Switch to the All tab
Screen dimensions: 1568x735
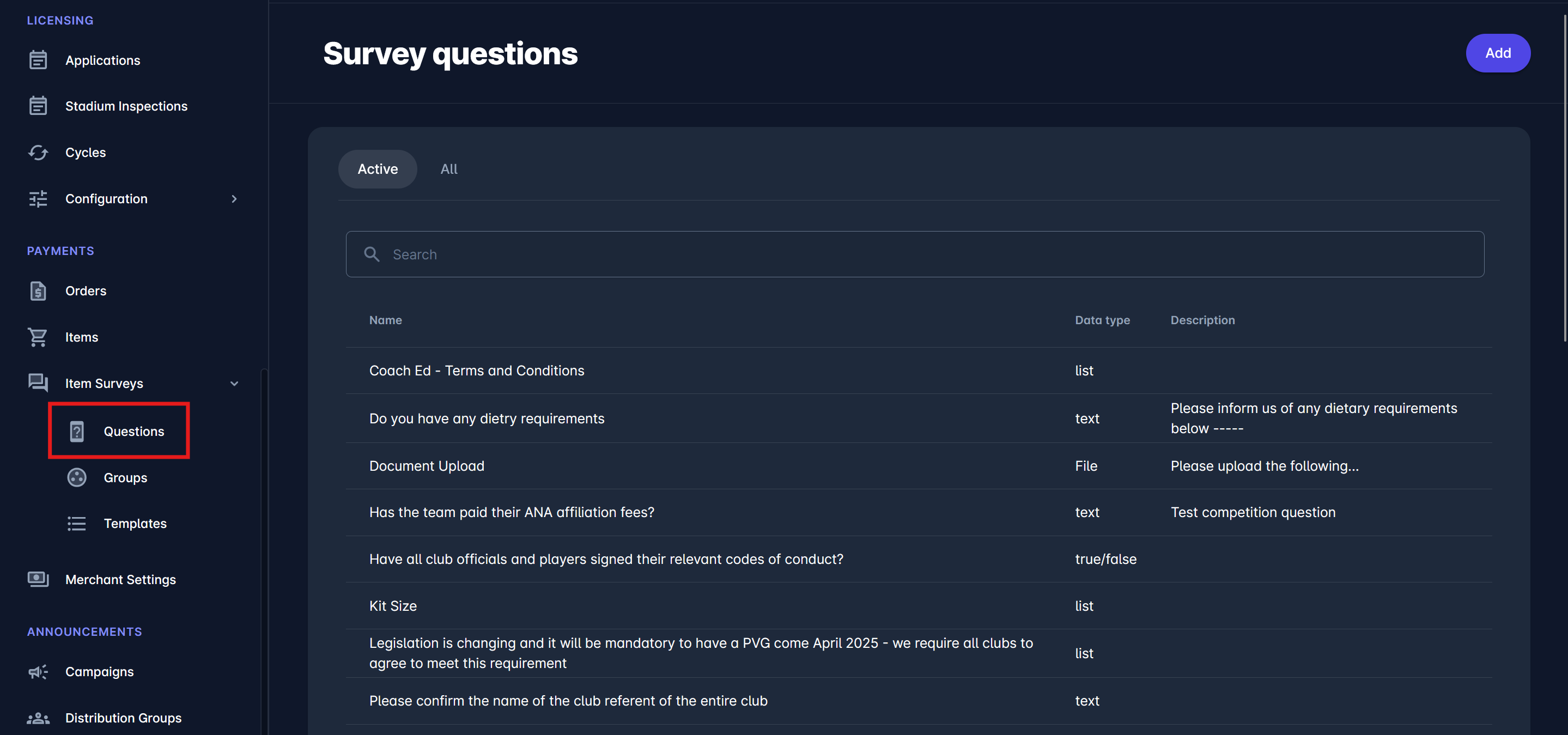pos(448,169)
